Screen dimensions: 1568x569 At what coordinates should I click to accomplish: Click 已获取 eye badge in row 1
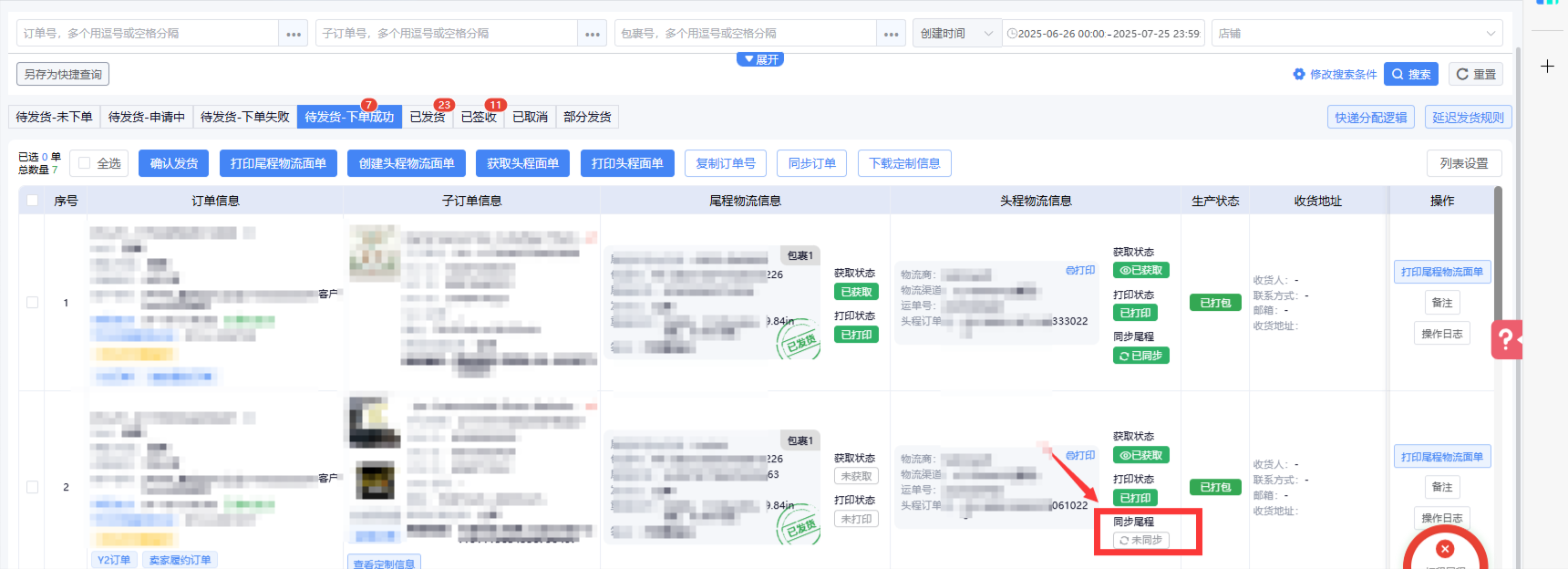coord(1140,270)
